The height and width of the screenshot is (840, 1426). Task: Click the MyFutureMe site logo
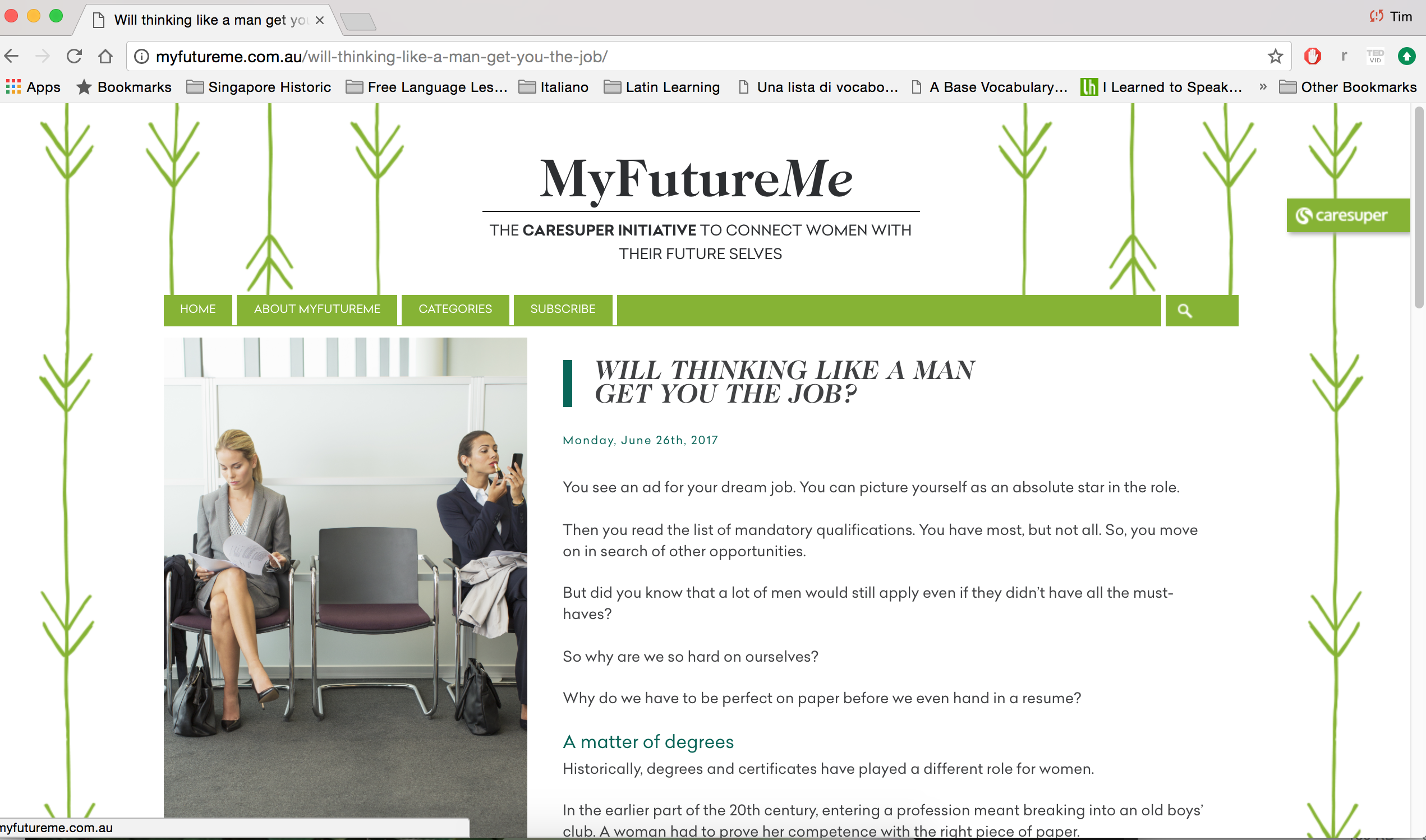click(x=696, y=179)
